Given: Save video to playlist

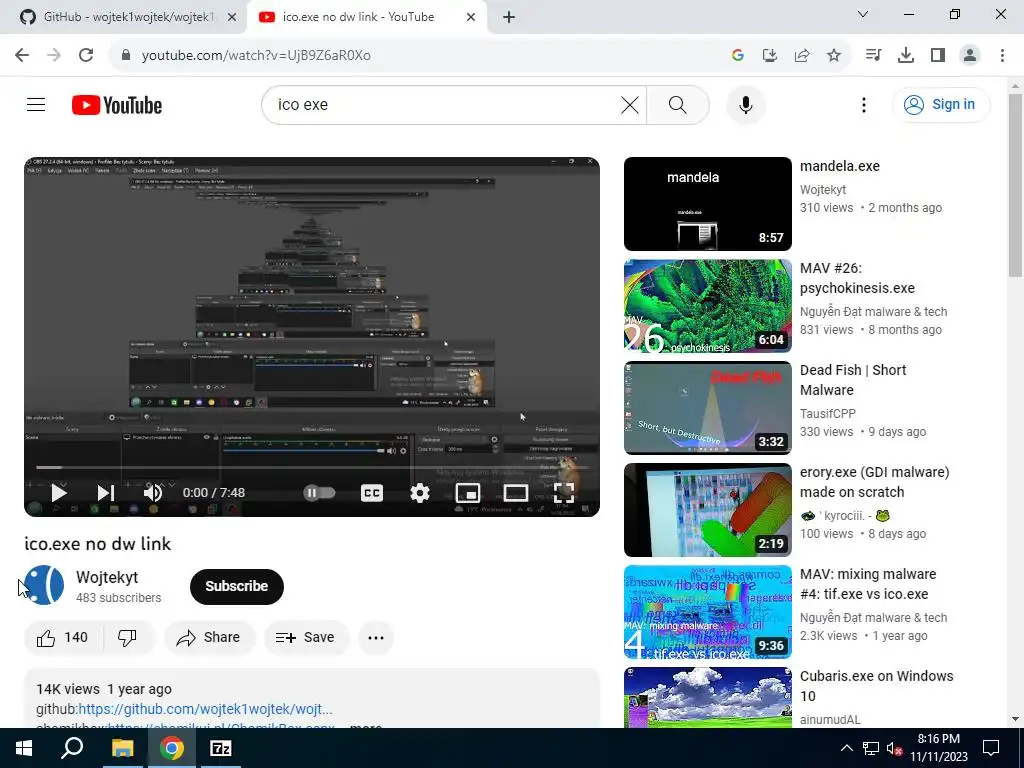Looking at the screenshot, I should coord(306,637).
